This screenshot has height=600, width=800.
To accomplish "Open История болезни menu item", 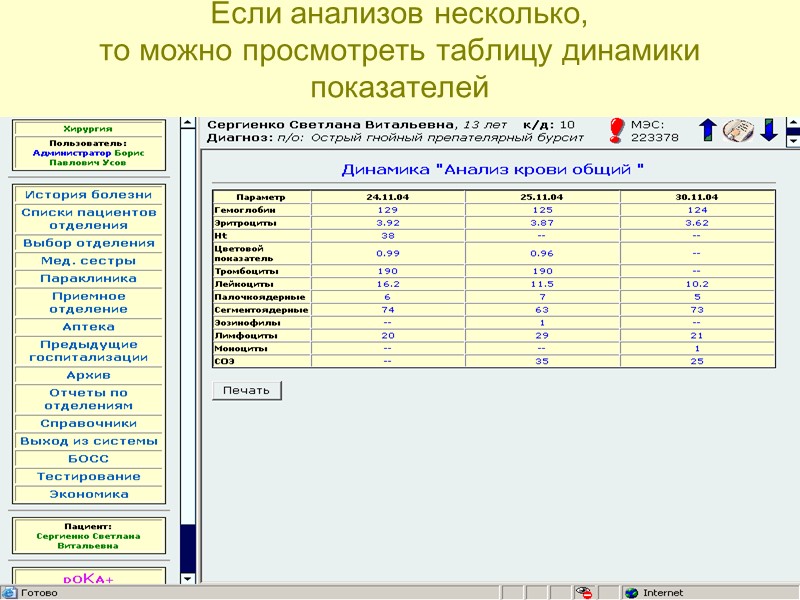I will pyautogui.click(x=88, y=195).
